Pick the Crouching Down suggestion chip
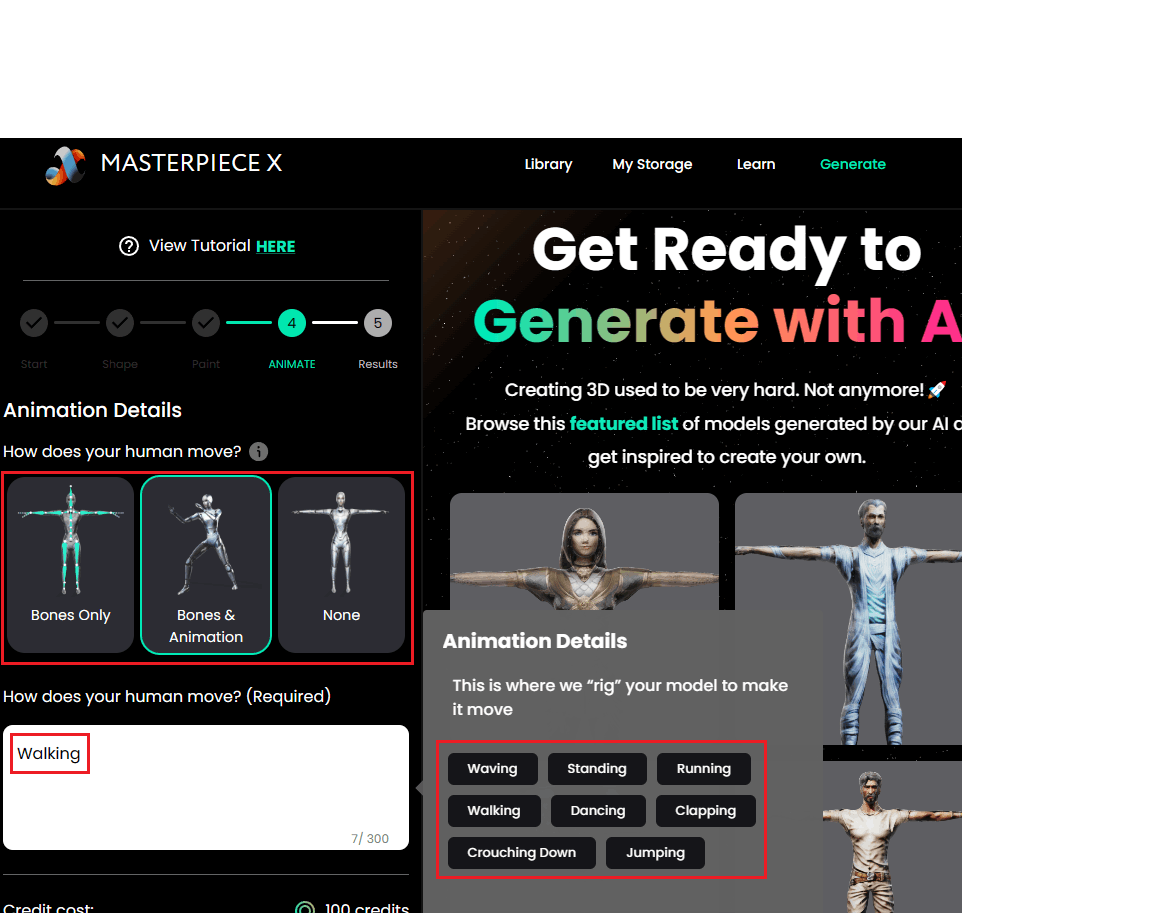 [522, 853]
